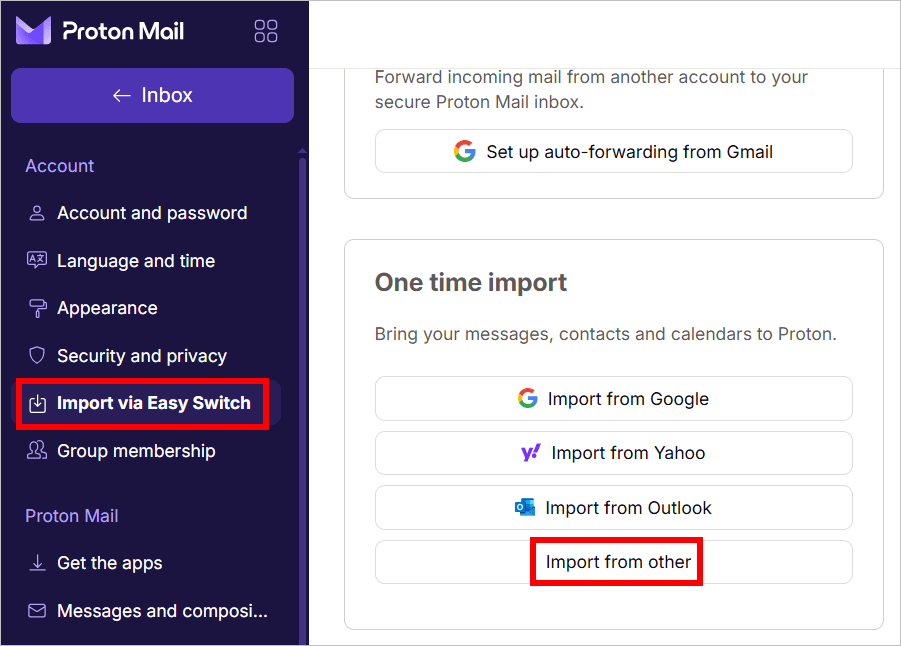Click the Appearance settings icon
Screen dimensions: 901x646
(37, 308)
